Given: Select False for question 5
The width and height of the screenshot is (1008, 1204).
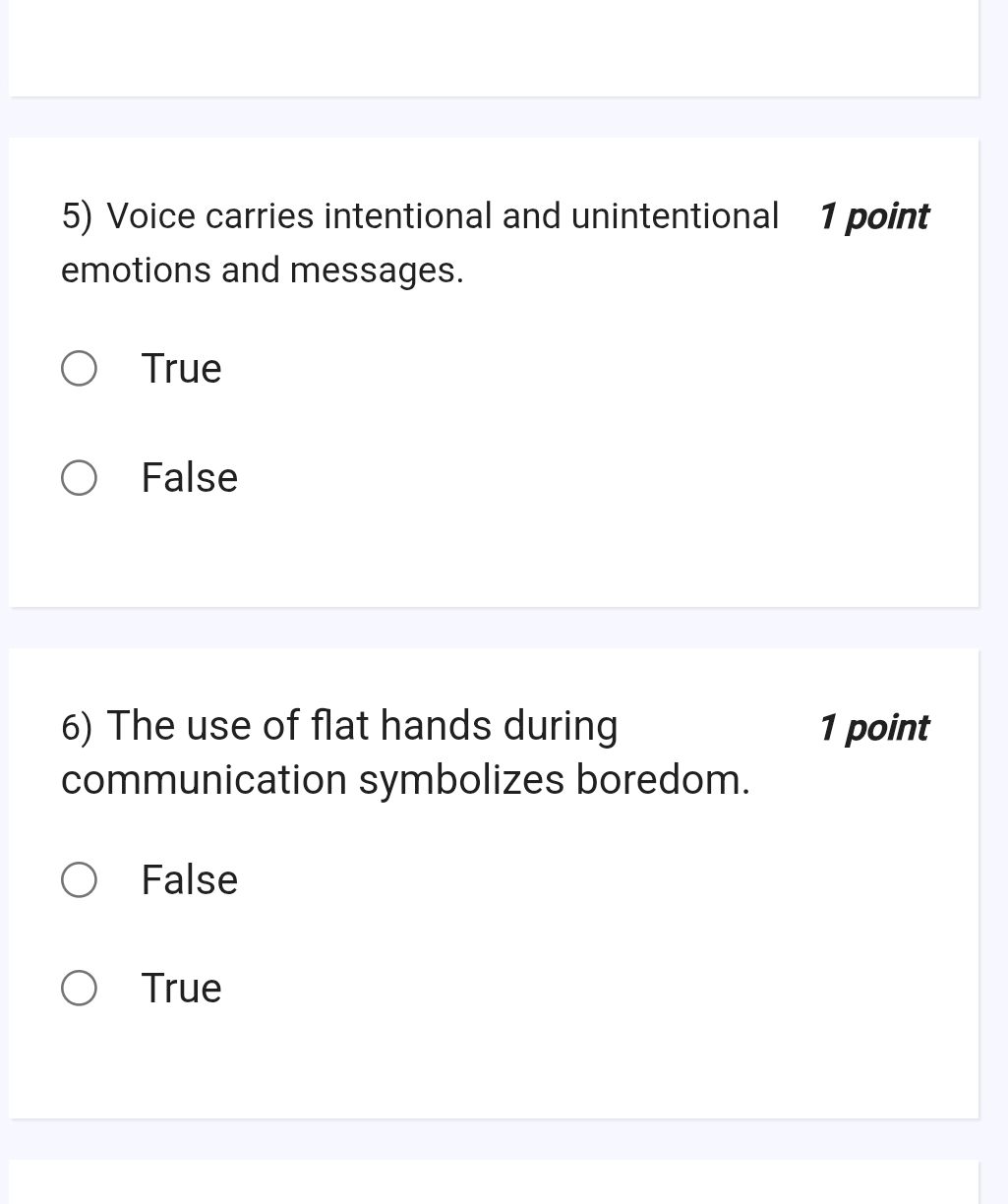Looking at the screenshot, I should [x=79, y=478].
